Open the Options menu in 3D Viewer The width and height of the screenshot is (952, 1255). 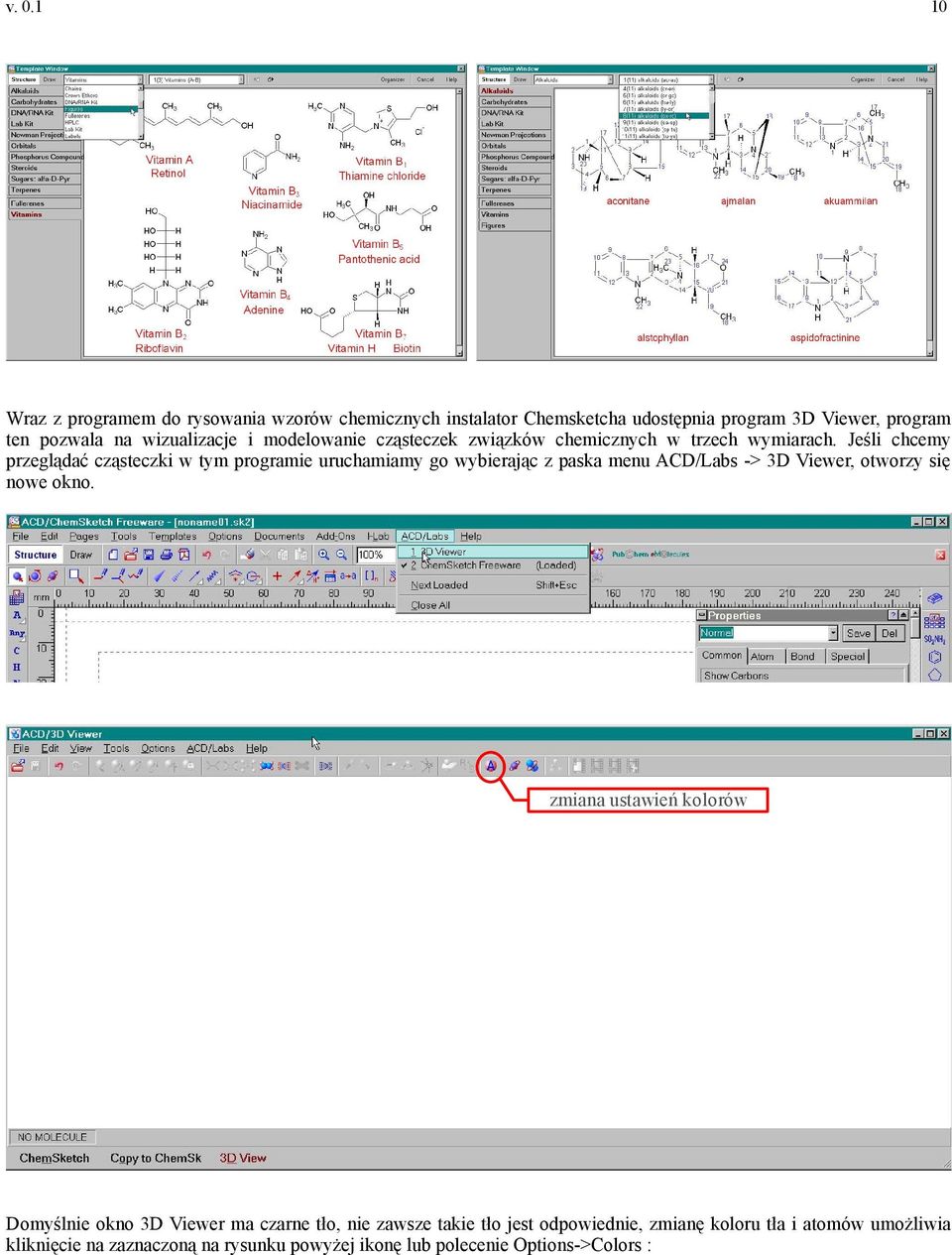coord(158,748)
